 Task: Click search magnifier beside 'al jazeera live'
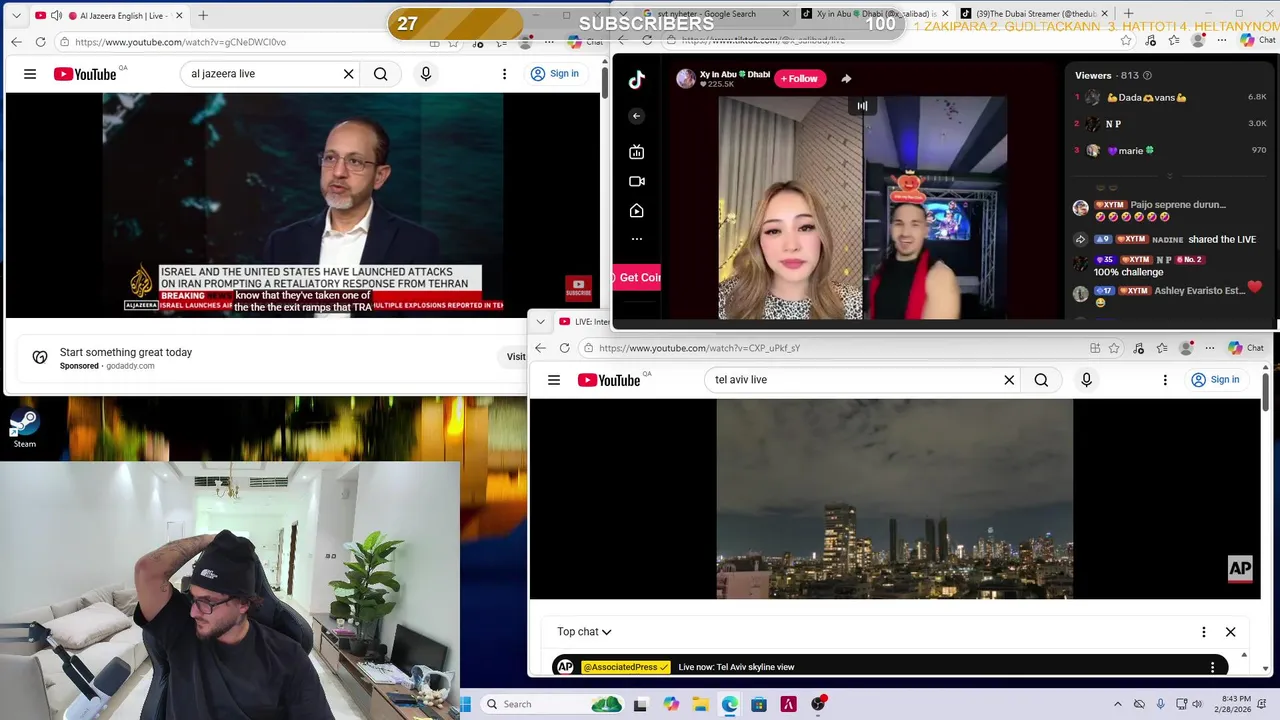point(381,74)
